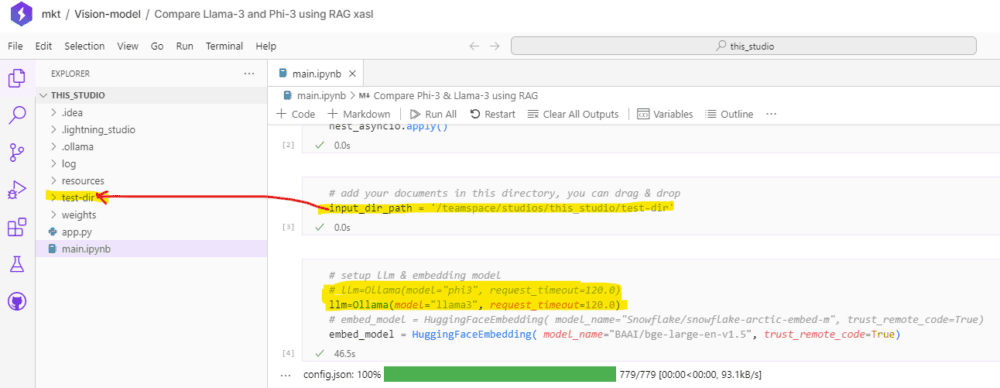Expand the .ollama folder
1000x388 pixels.
(54, 147)
